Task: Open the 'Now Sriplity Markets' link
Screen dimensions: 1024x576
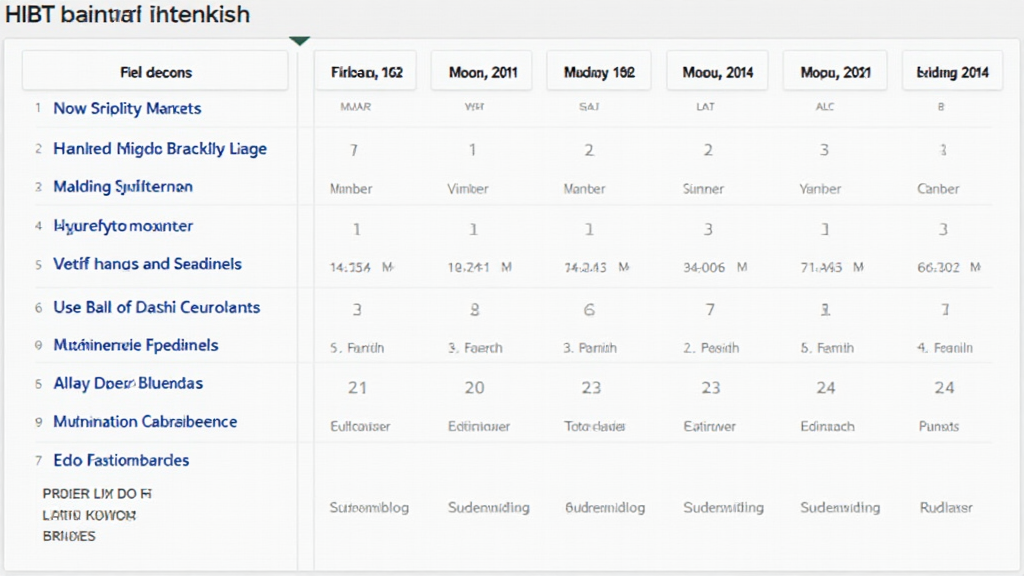Action: (x=127, y=108)
